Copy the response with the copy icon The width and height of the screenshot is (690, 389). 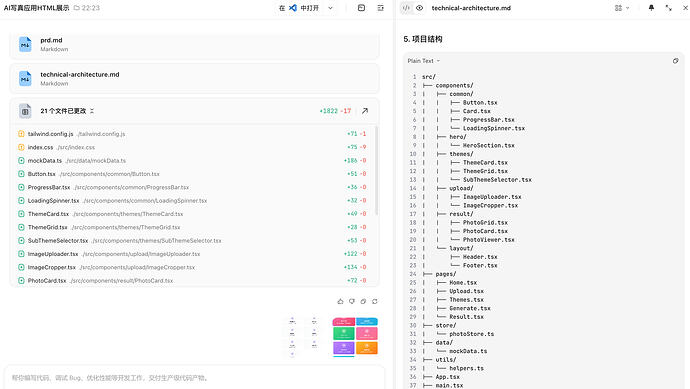[363, 301]
